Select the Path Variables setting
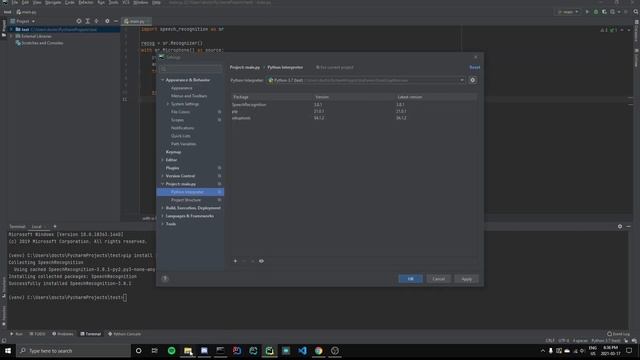The width and height of the screenshot is (640, 360). (x=184, y=144)
